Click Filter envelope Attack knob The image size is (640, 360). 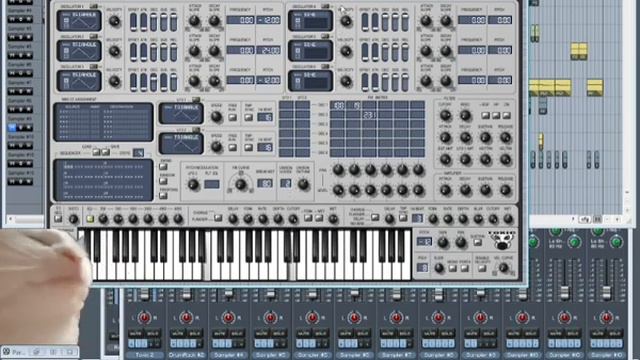[445, 138]
